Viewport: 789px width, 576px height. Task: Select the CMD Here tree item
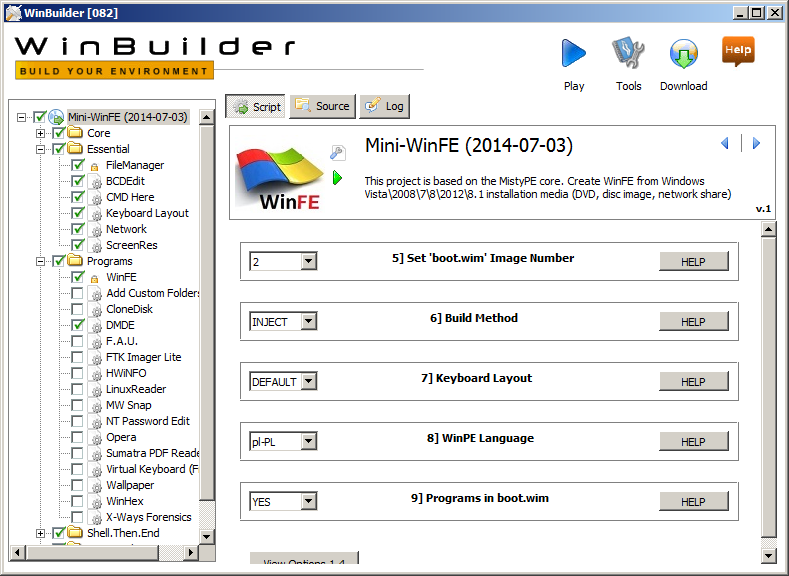click(x=130, y=197)
